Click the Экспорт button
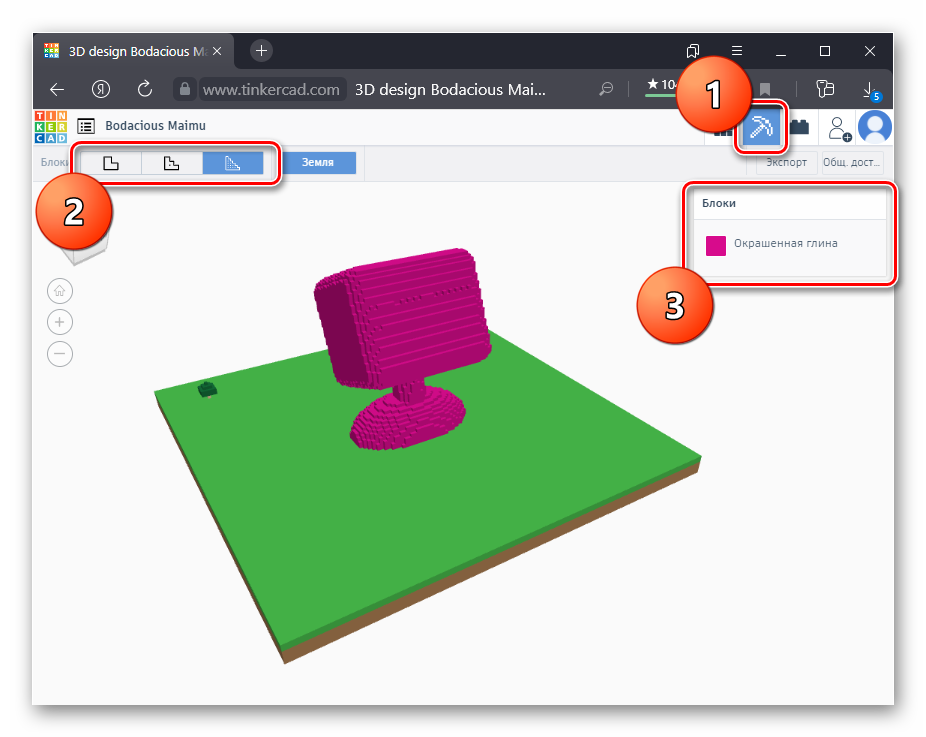 [x=786, y=163]
